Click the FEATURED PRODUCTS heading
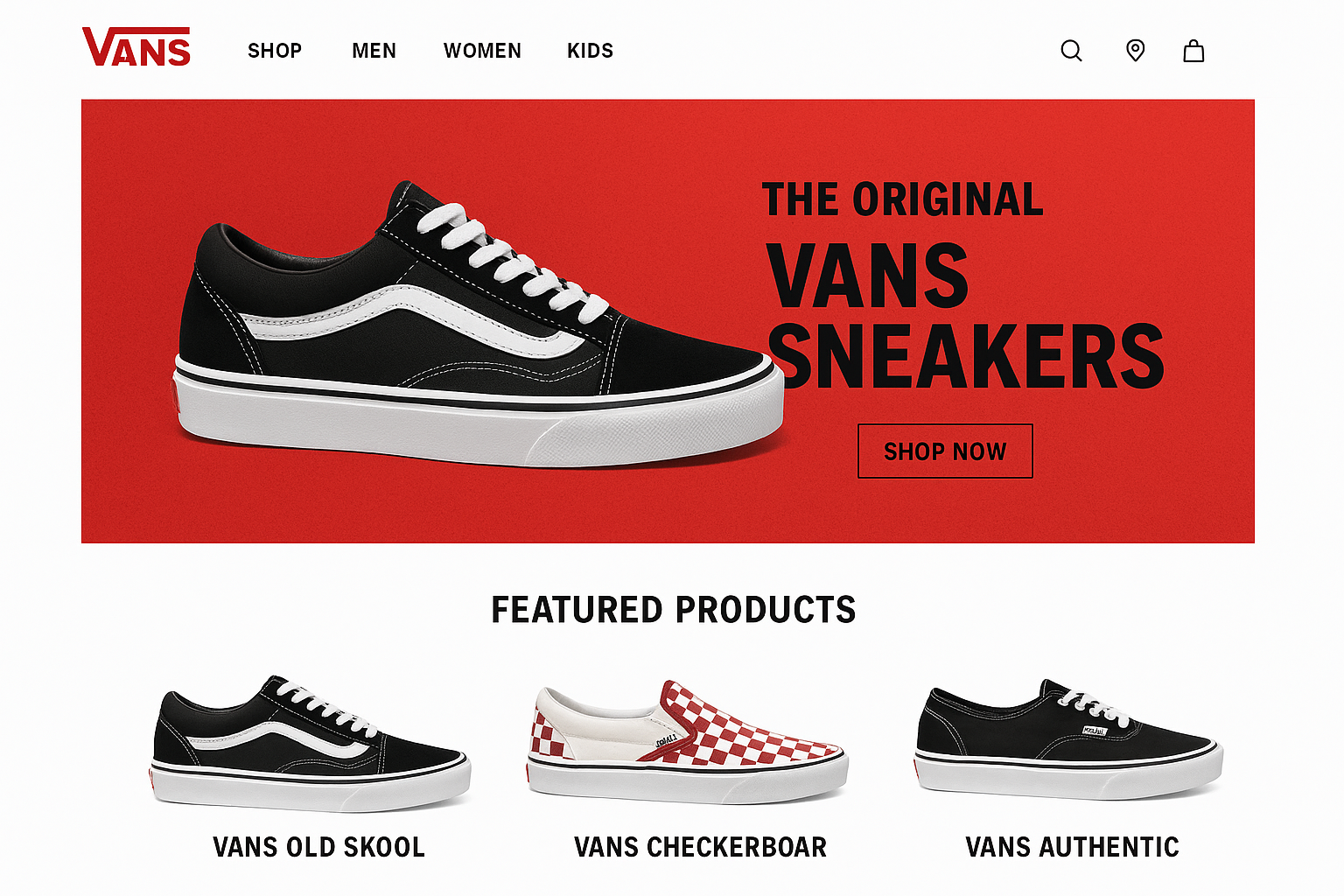The image size is (1344, 896). 673,610
